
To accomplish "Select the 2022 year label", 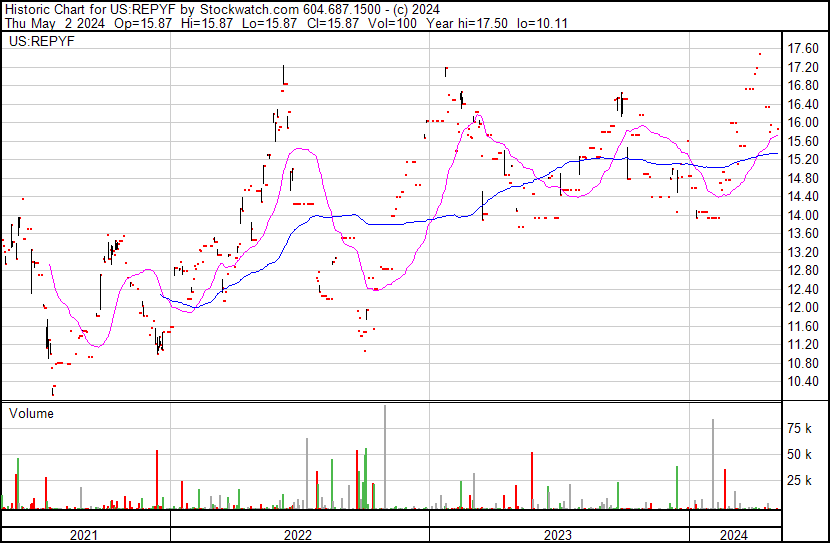I will [298, 535].
